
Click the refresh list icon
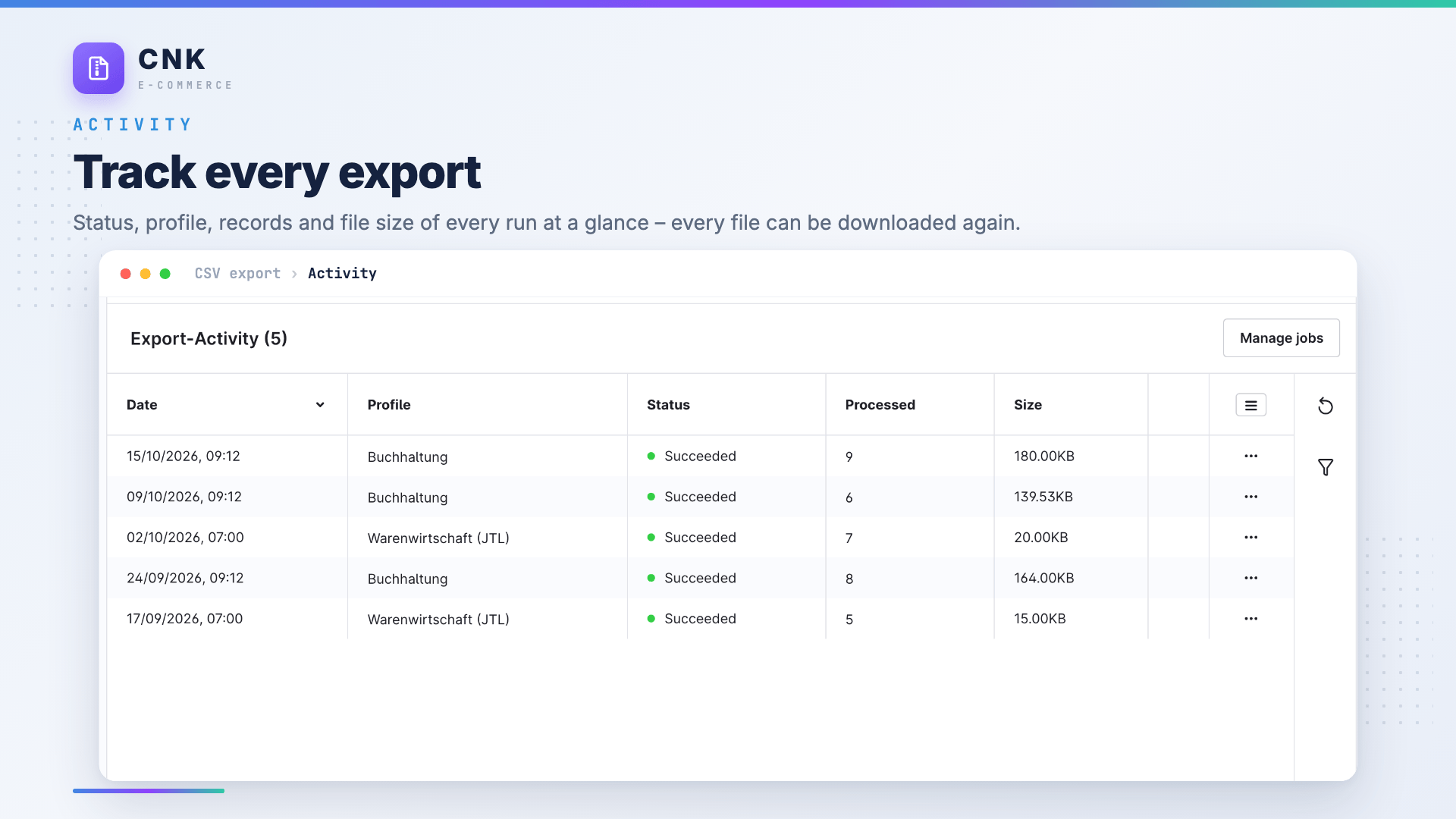(x=1325, y=406)
